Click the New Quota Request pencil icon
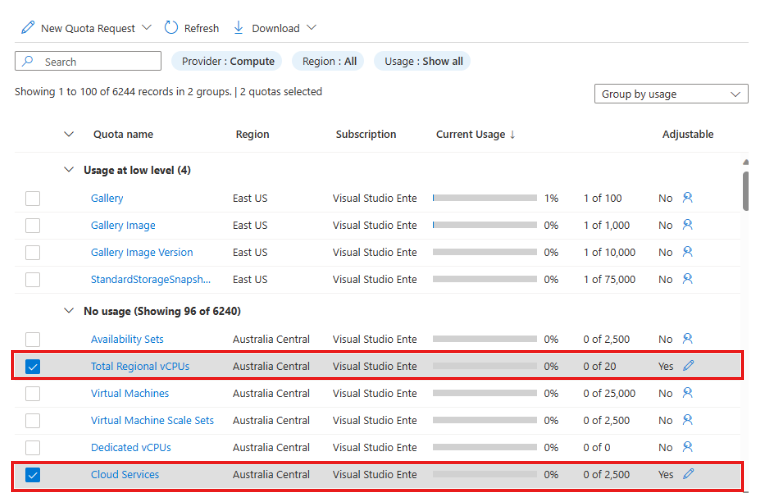This screenshot has height=493, width=757. pyautogui.click(x=28, y=28)
